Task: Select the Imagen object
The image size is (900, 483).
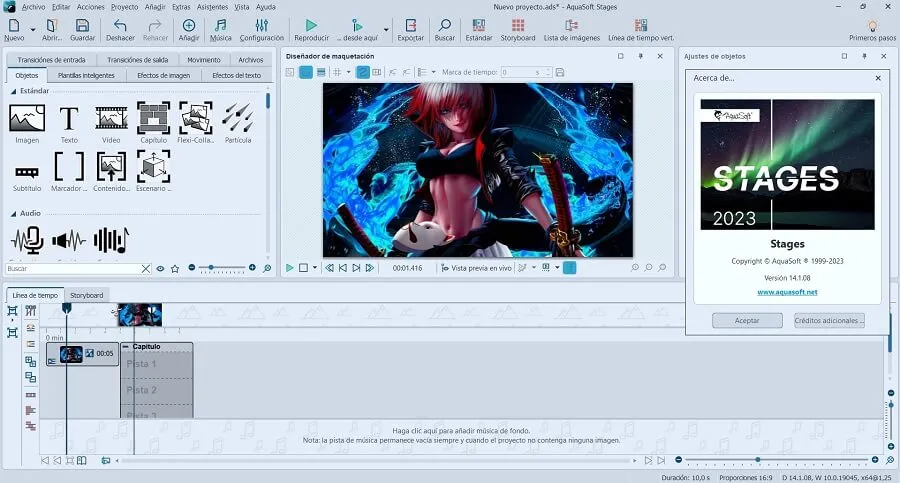Action: [27, 123]
